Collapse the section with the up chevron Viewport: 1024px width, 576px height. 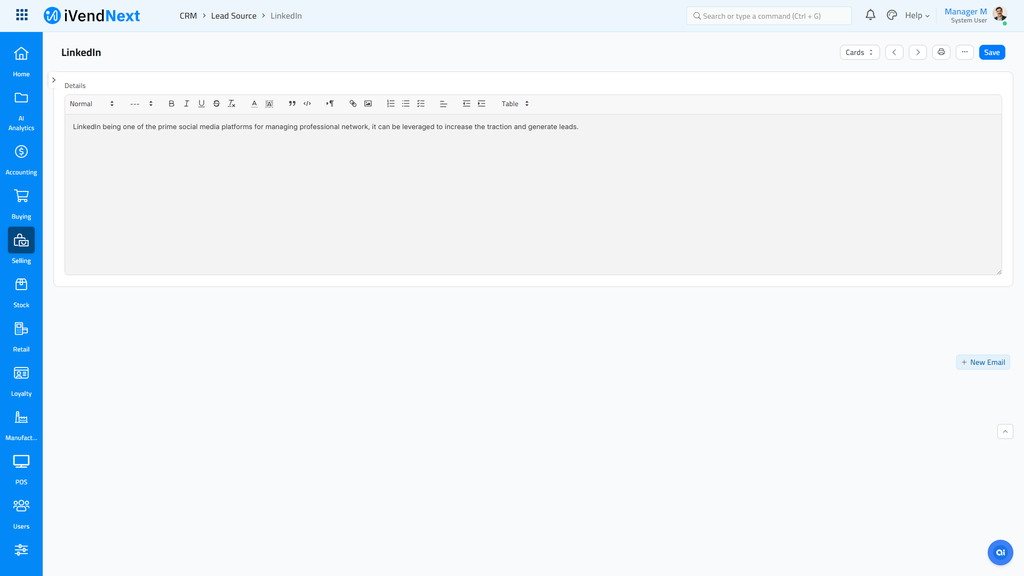tap(1004, 431)
